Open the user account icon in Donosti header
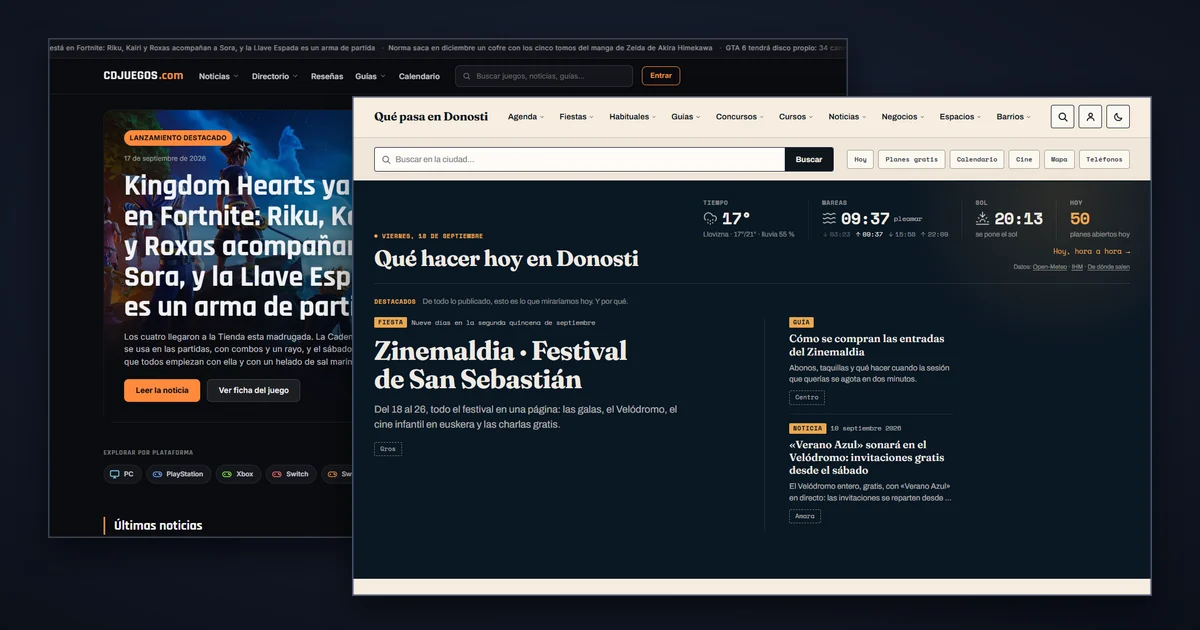Viewport: 1200px width, 630px height. (1090, 117)
